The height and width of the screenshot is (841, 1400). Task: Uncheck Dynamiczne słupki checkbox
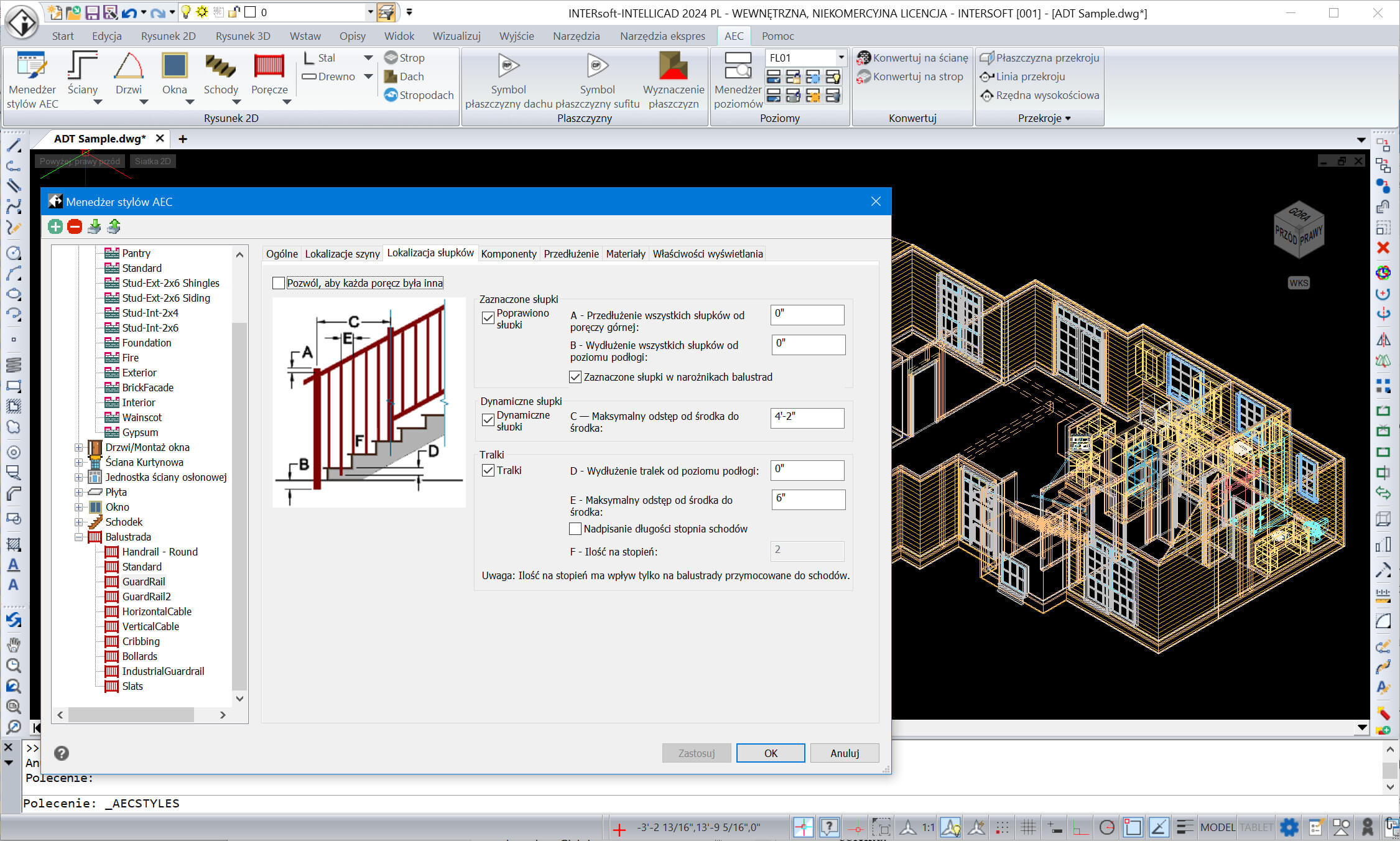(488, 420)
